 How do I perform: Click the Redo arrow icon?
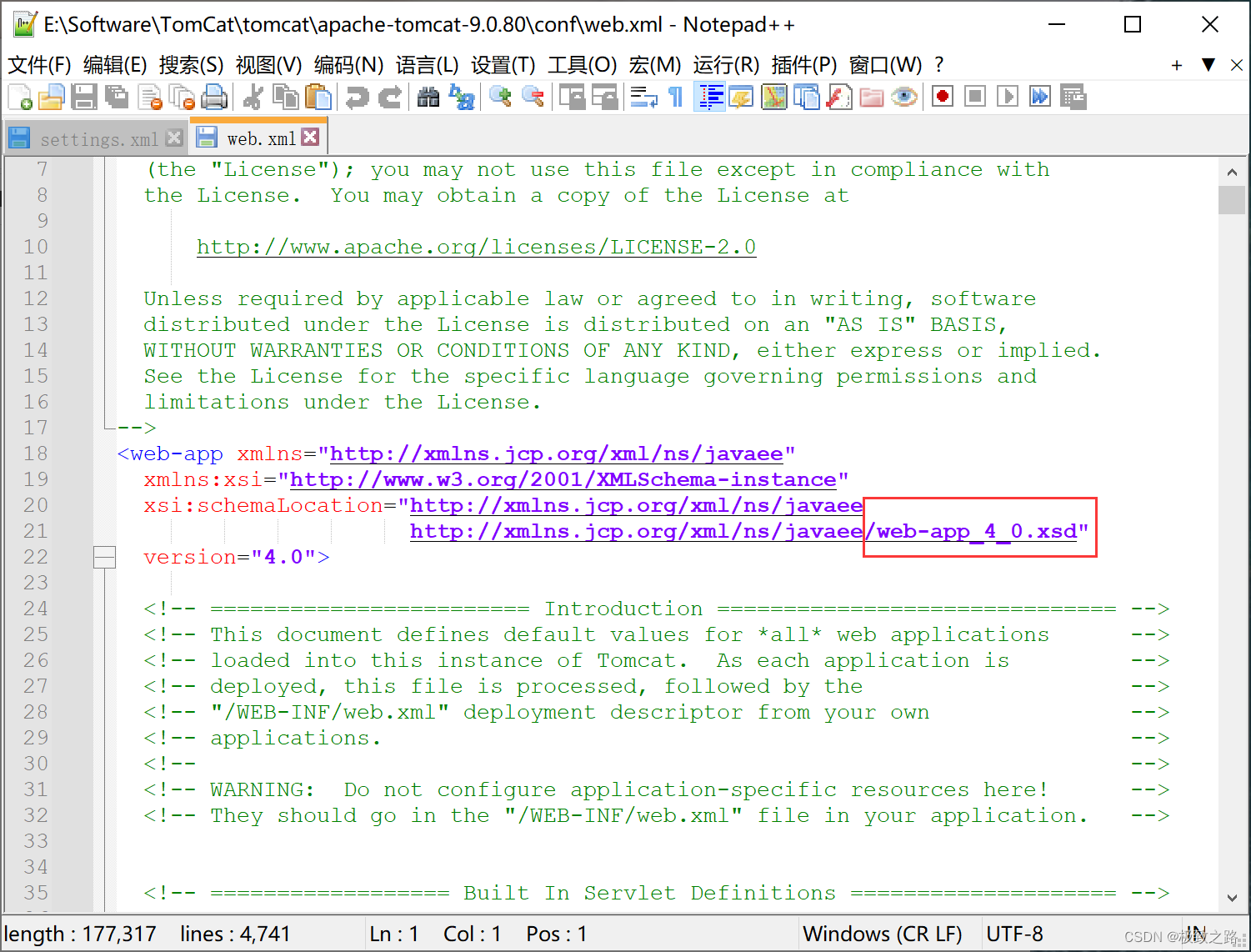point(389,98)
